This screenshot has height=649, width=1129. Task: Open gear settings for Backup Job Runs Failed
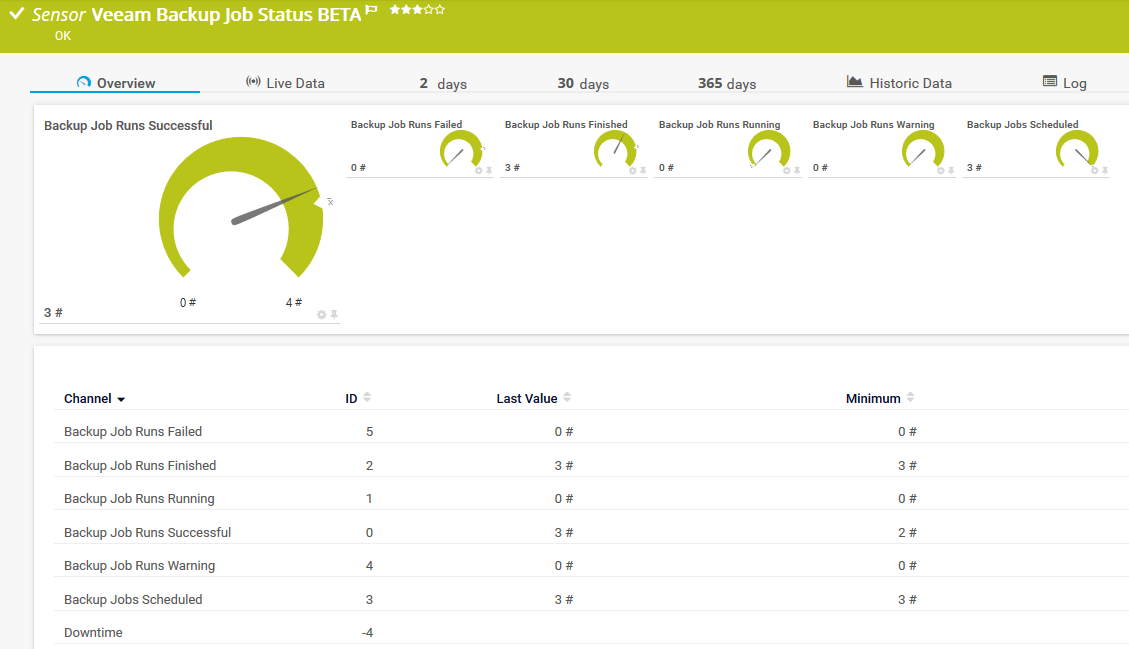[x=478, y=170]
